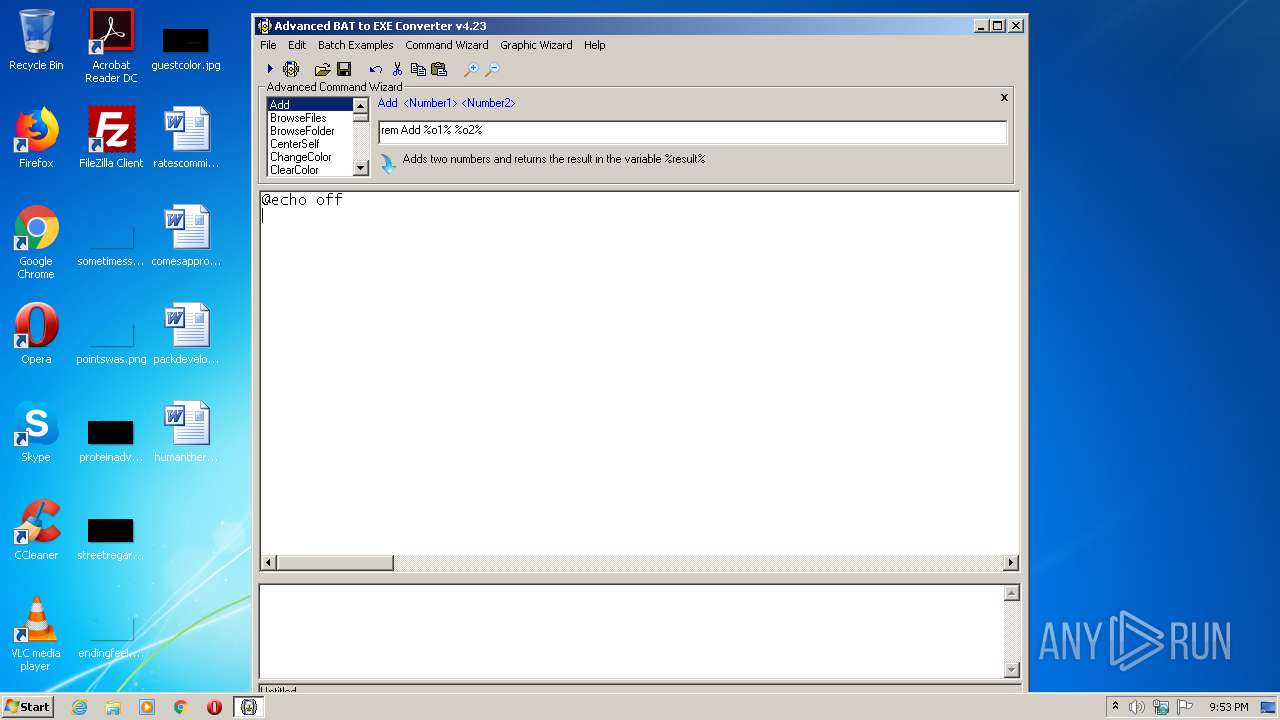Click the 'rem Add %o1% %o2%' input field
The height and width of the screenshot is (720, 1280).
pyautogui.click(x=692, y=131)
